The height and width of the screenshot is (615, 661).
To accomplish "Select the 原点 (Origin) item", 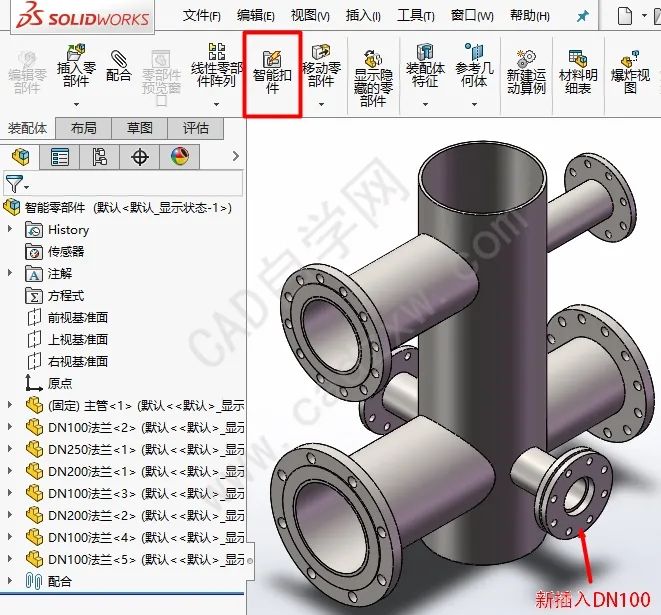I will pos(49,383).
